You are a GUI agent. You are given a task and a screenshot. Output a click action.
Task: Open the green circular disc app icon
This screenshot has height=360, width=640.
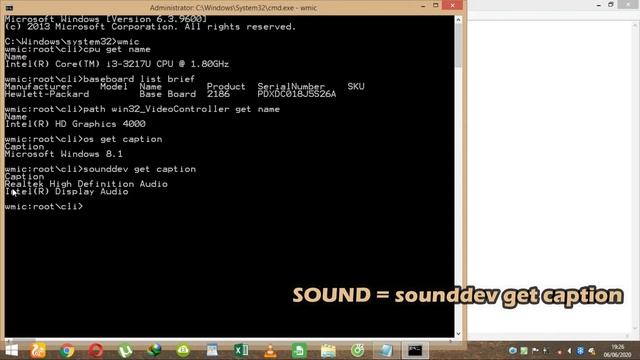(358, 351)
